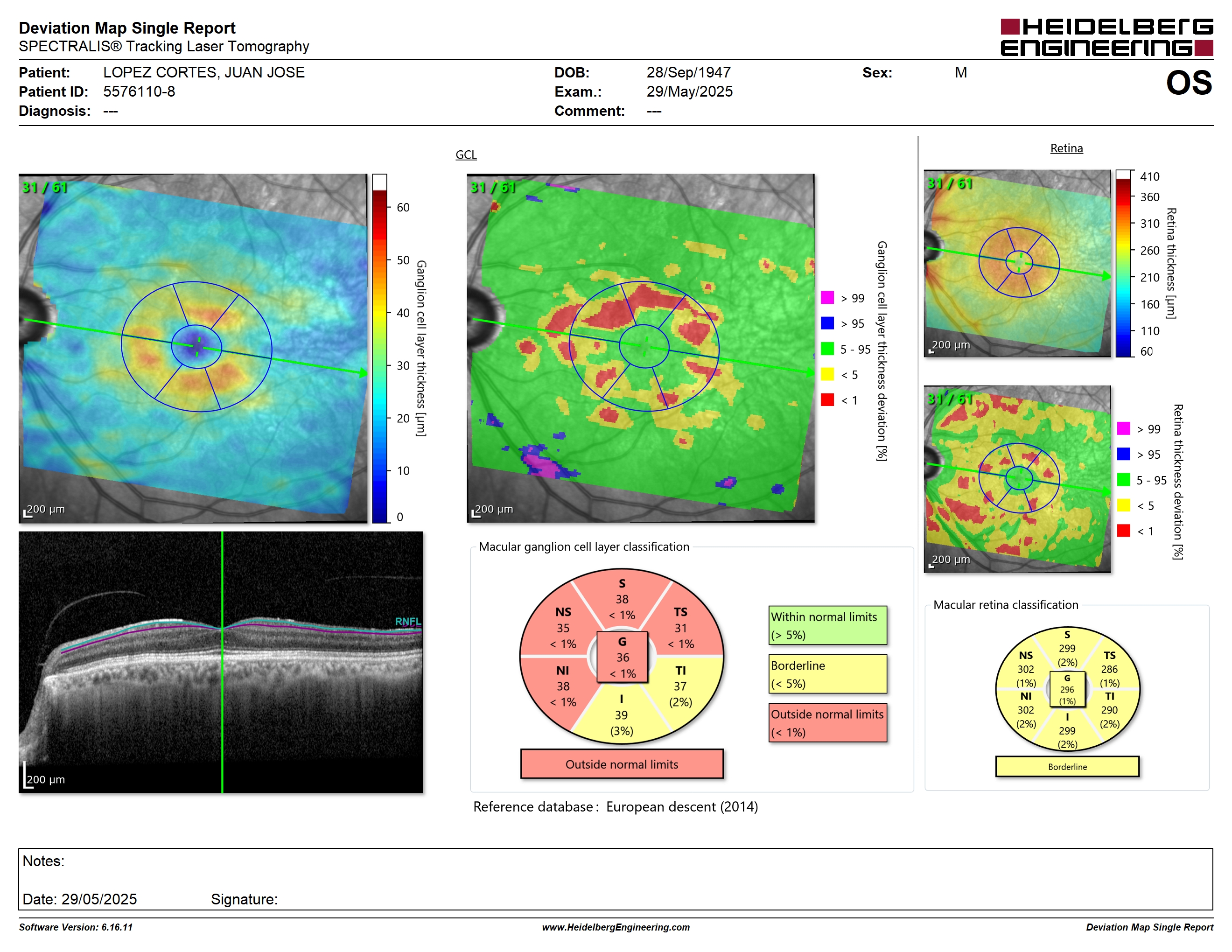1232x952 pixels.
Task: Click the OS eye indicator
Action: (x=1189, y=83)
